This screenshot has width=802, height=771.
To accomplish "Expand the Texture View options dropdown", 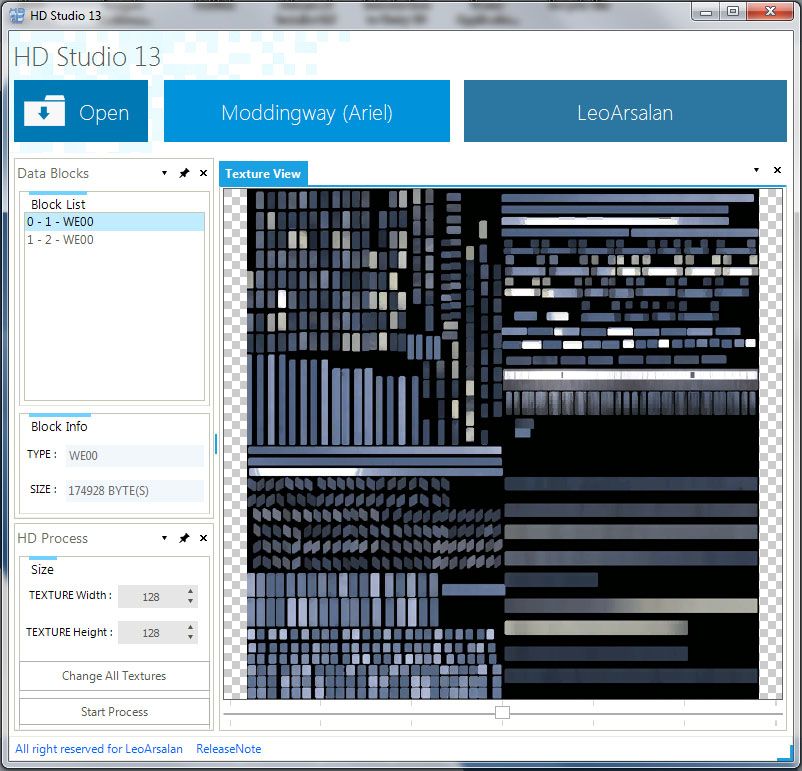I will (x=756, y=170).
